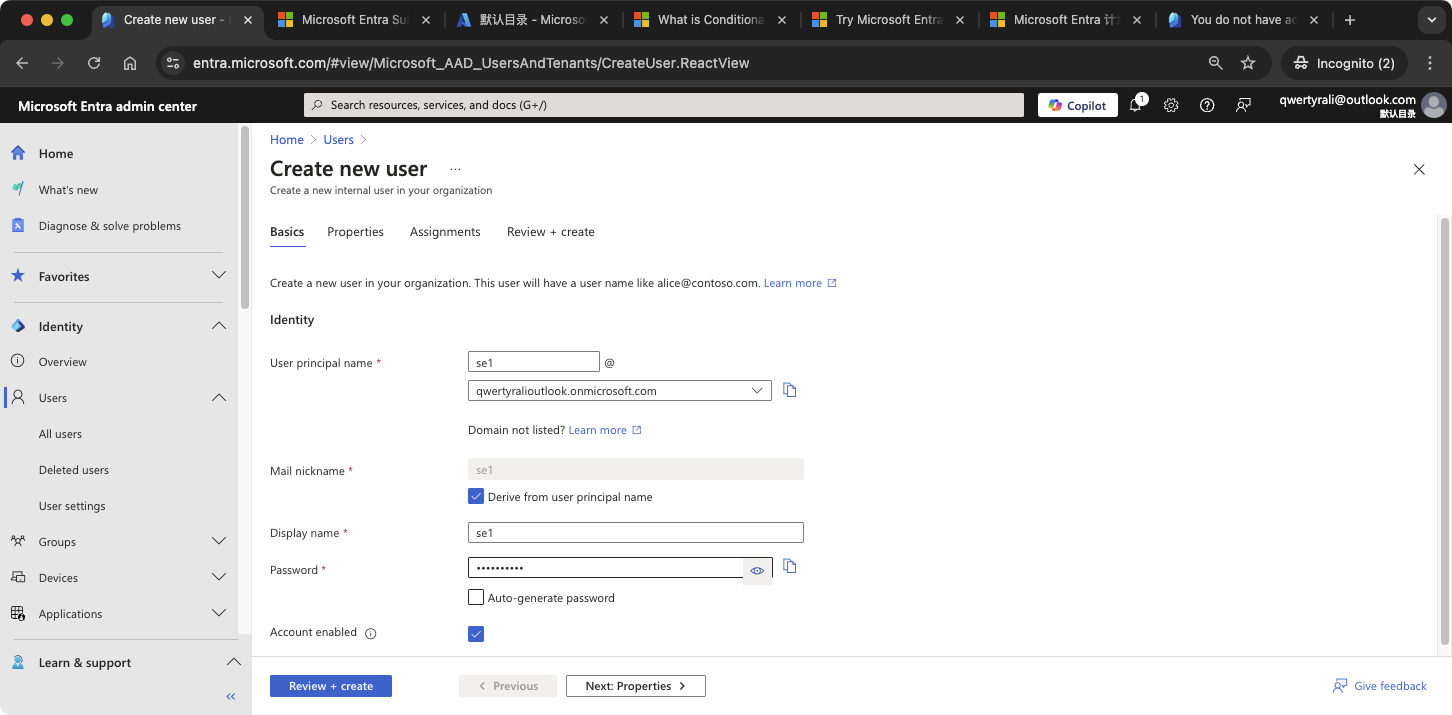This screenshot has width=1452, height=715.
Task: Copy the user principal name domain
Action: point(790,390)
